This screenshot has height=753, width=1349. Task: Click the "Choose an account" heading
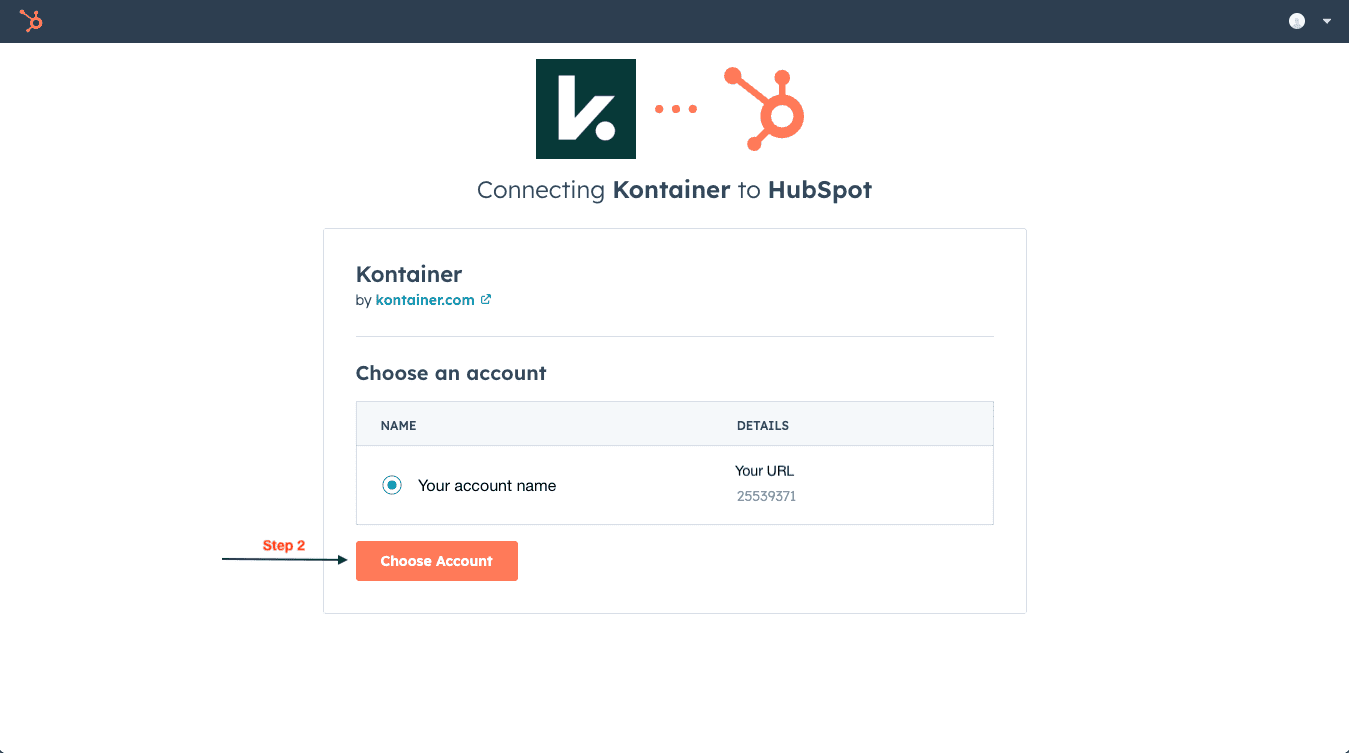(x=451, y=373)
